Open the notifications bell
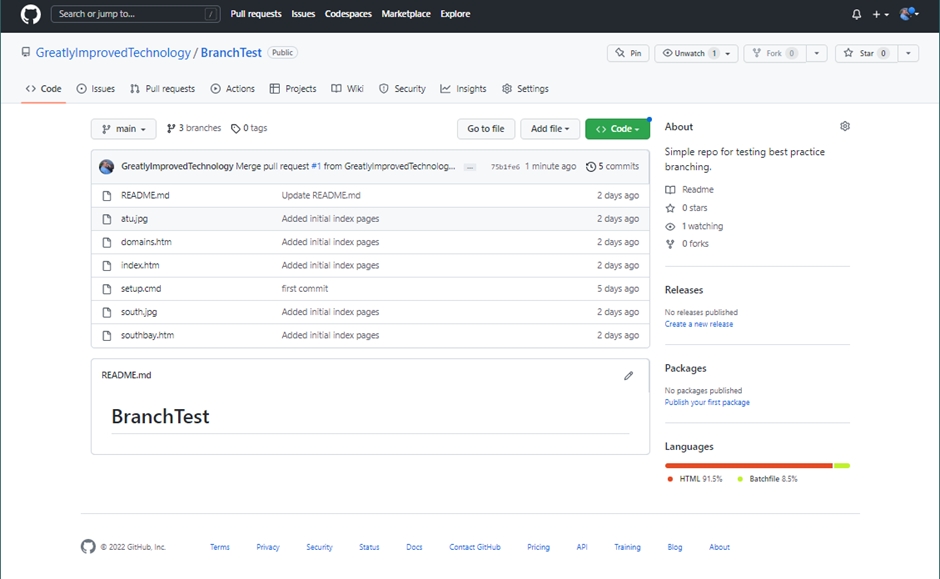 pyautogui.click(x=856, y=14)
